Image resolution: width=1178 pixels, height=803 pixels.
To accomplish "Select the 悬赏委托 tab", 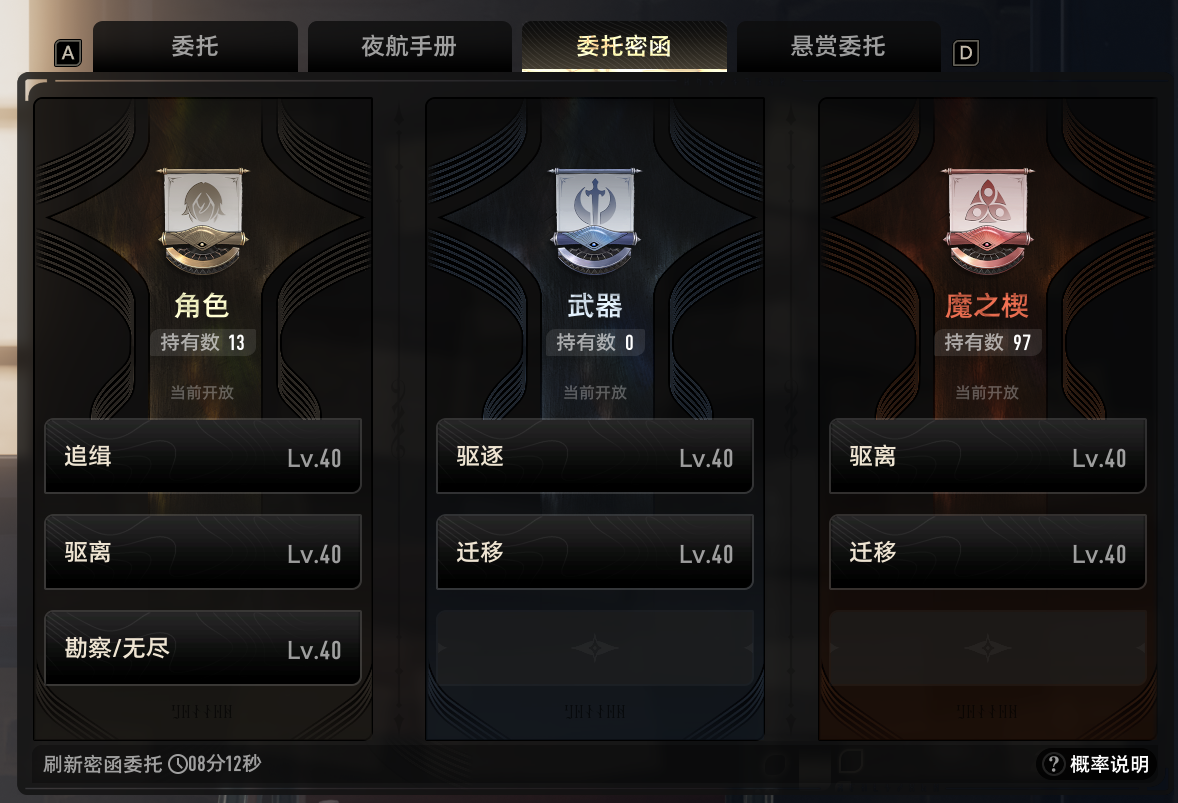I will 838,47.
